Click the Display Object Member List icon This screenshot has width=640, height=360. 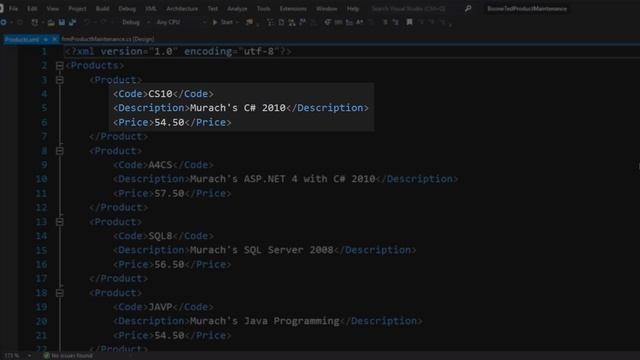pos(327,22)
